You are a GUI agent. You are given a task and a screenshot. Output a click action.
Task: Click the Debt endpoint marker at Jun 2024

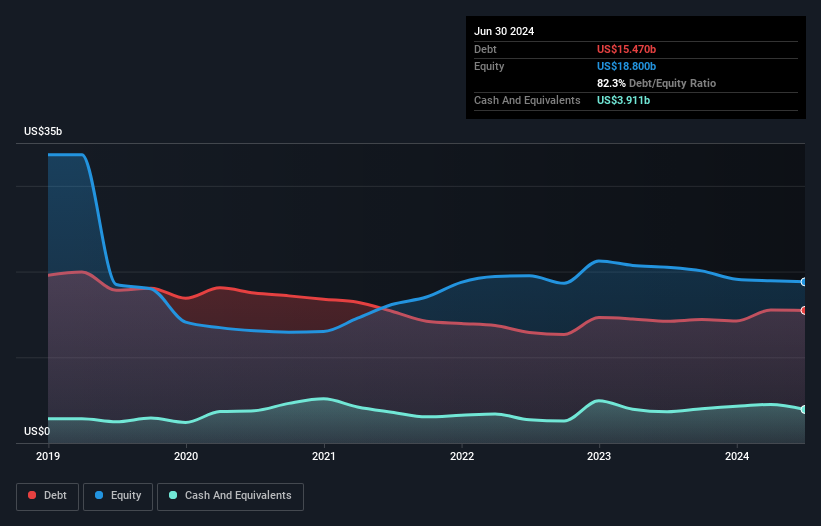point(804,310)
